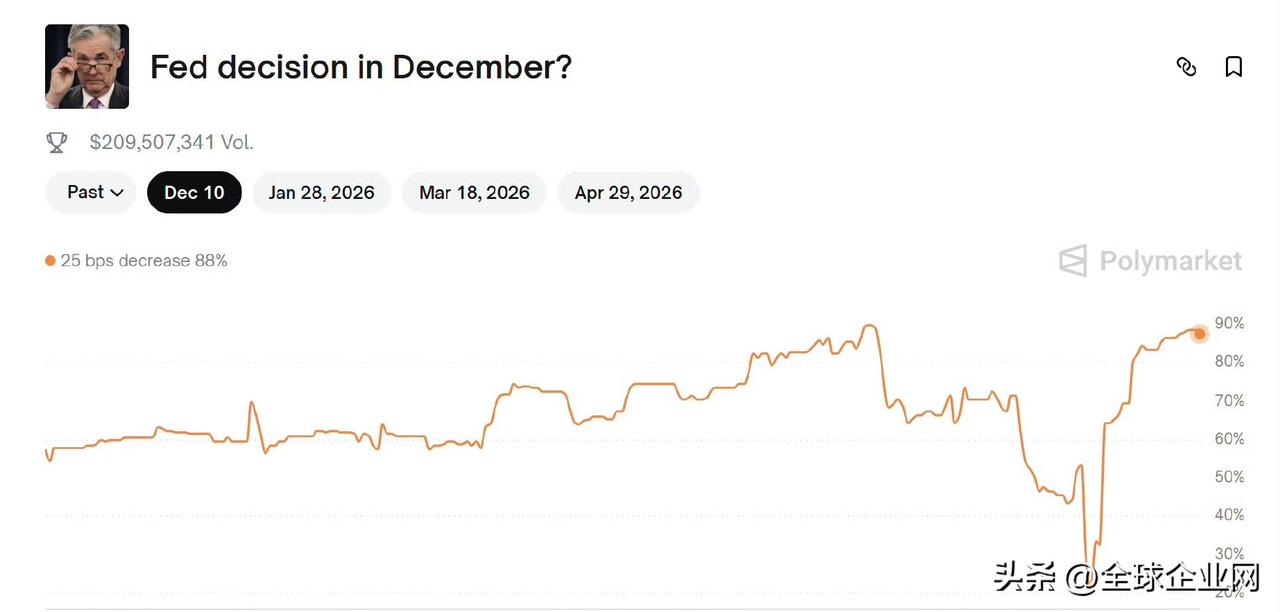Click the $209,507,341 Vol. text
Screen dimensions: 1280x612
[171, 142]
